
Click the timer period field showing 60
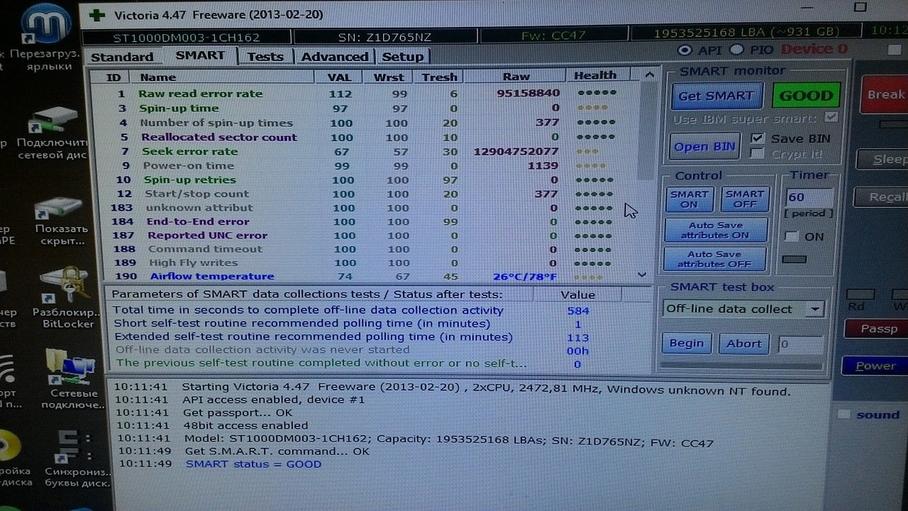tap(809, 197)
